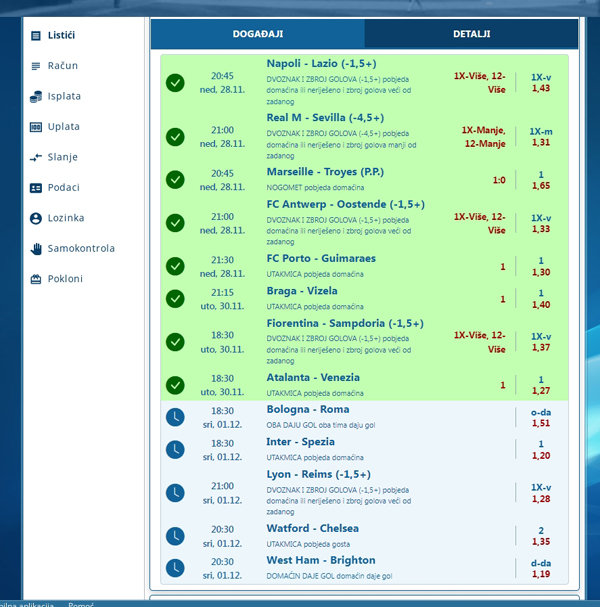Image resolution: width=600 pixels, height=607 pixels.
Task: Click the Samokontrola hand icon
Action: pyautogui.click(x=36, y=248)
